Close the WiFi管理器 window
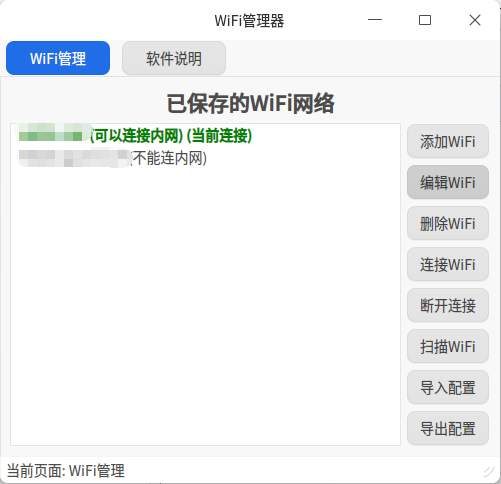This screenshot has height=484, width=501. (x=475, y=20)
